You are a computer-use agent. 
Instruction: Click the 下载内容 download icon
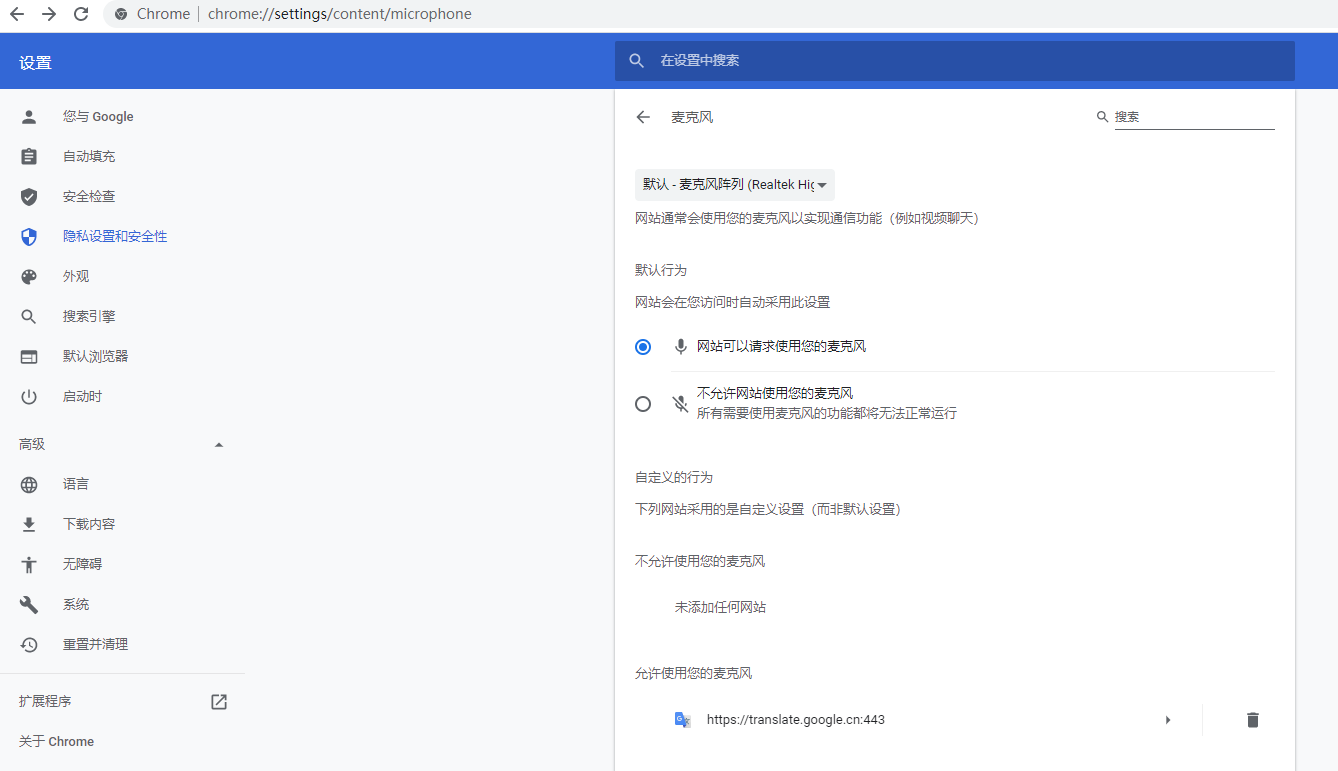pos(29,525)
